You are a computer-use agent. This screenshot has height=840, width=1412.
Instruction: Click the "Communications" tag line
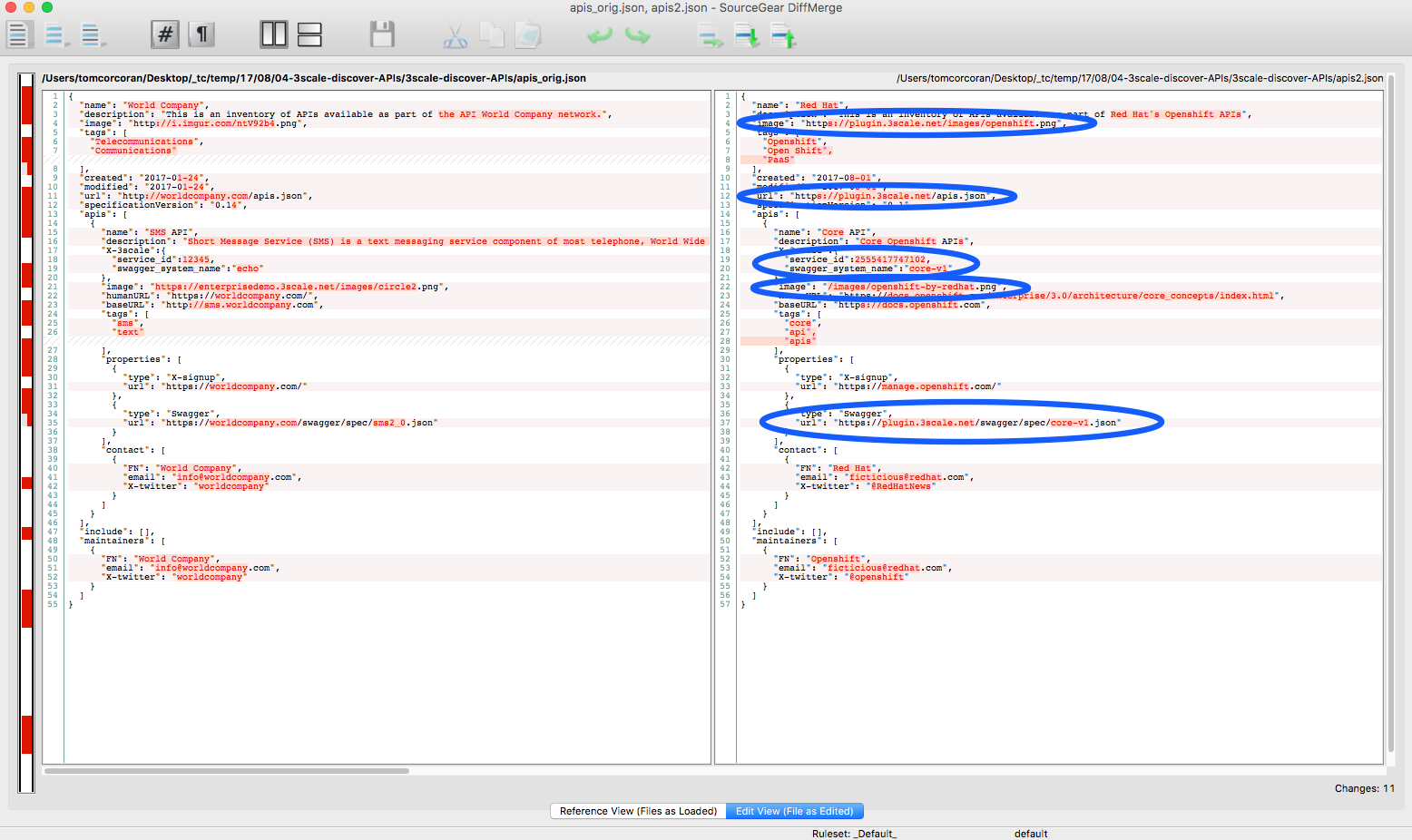tap(132, 151)
